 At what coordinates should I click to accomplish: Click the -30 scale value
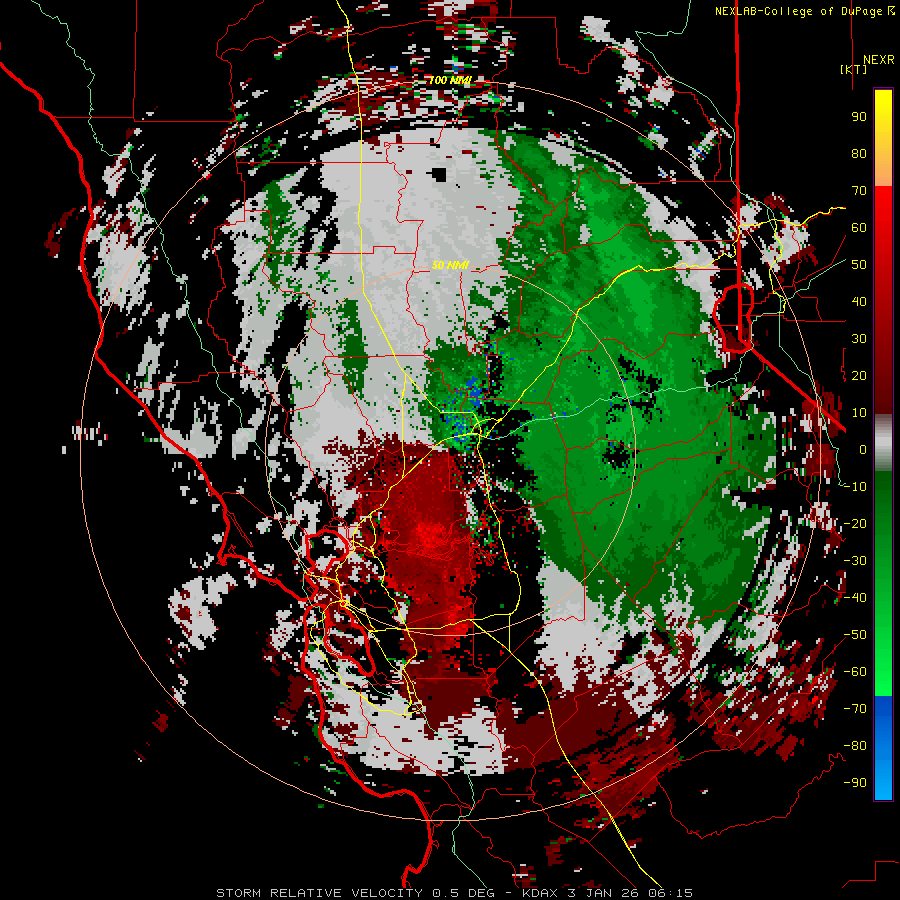[855, 561]
